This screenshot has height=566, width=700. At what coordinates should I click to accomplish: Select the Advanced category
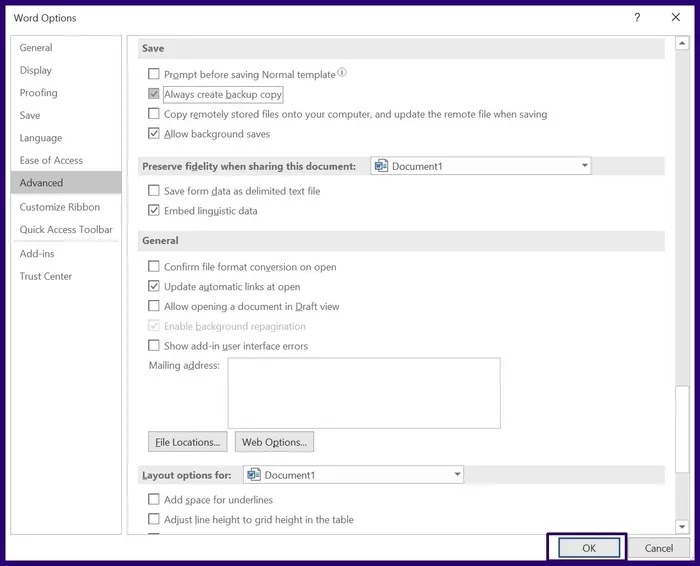point(66,183)
